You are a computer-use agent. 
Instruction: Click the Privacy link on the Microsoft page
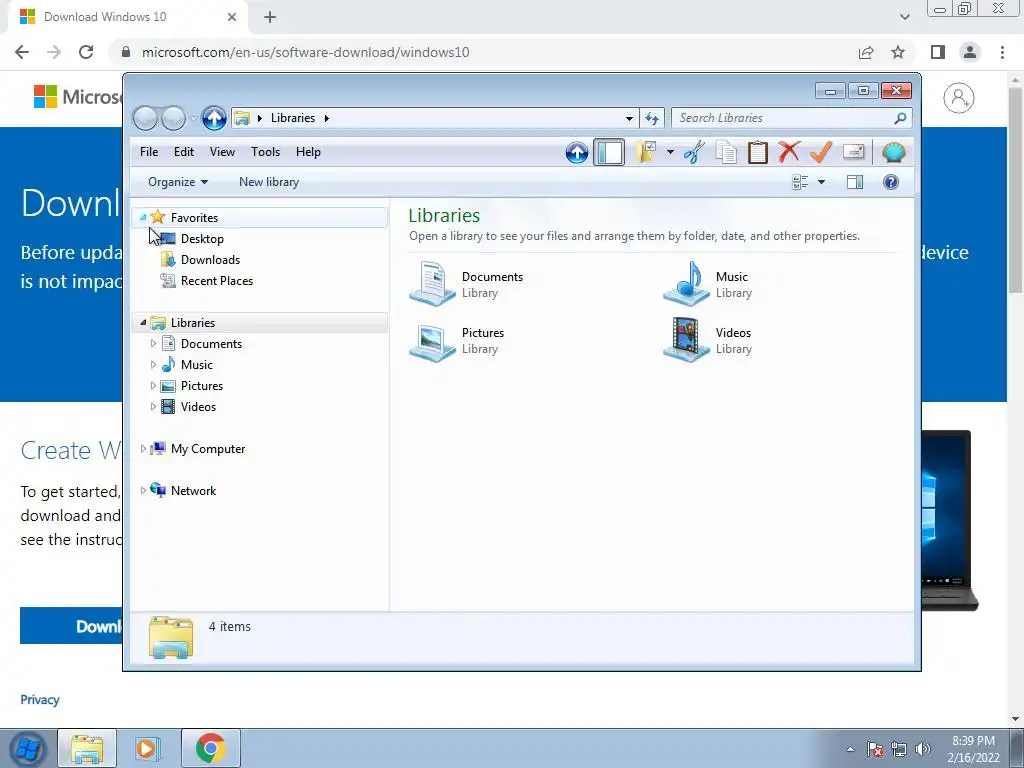[x=40, y=699]
